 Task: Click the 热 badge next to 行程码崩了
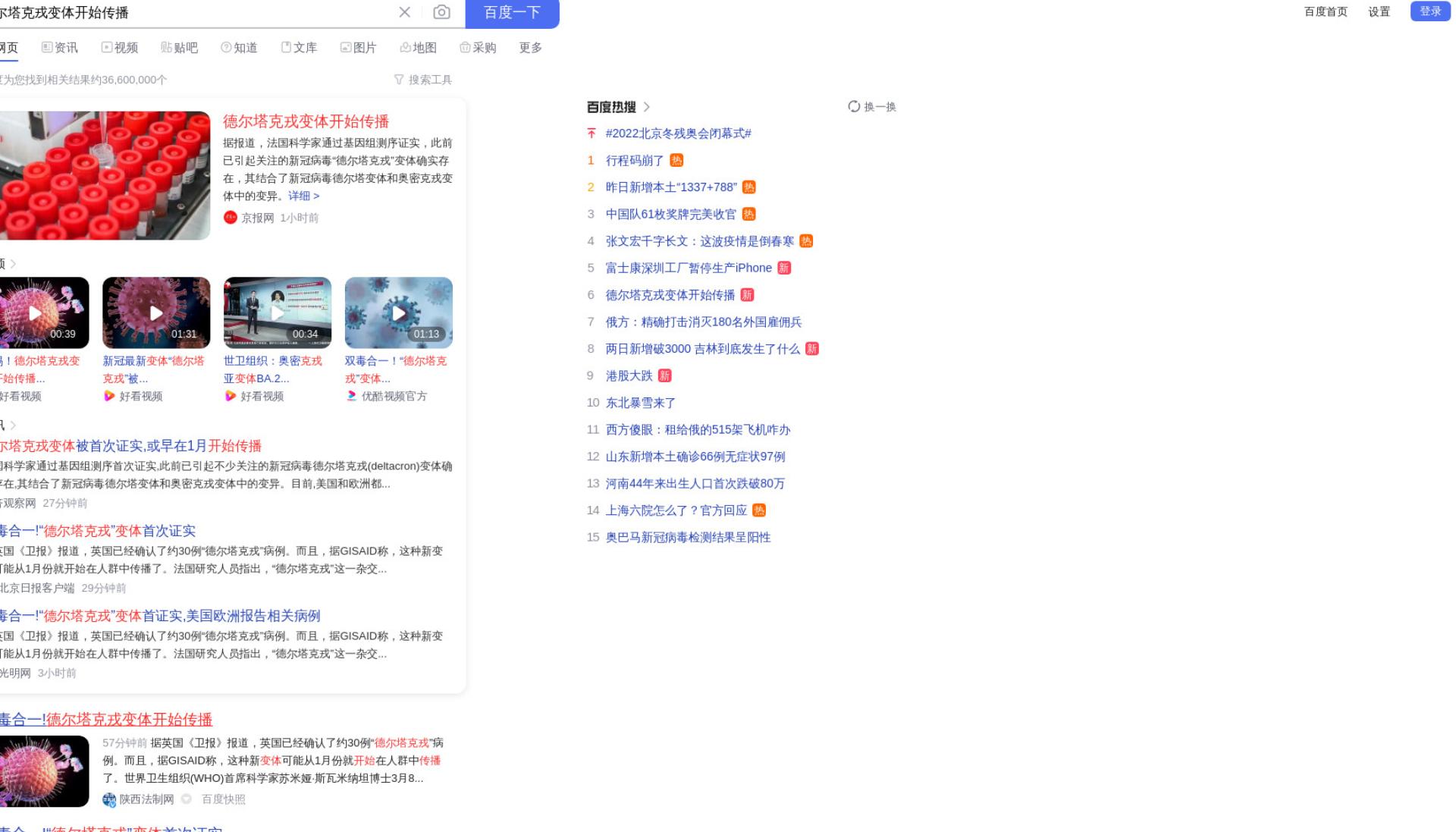[x=676, y=161]
